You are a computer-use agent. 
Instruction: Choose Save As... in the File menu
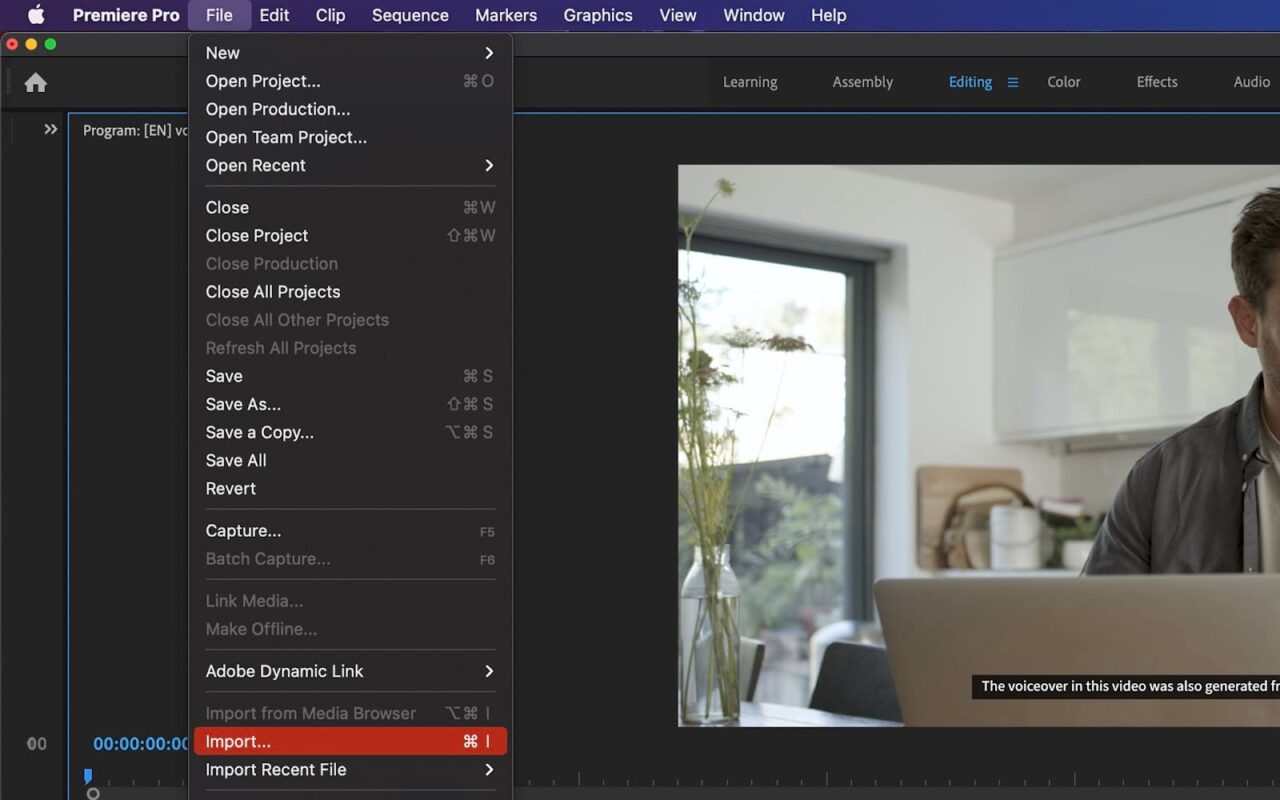click(x=243, y=404)
